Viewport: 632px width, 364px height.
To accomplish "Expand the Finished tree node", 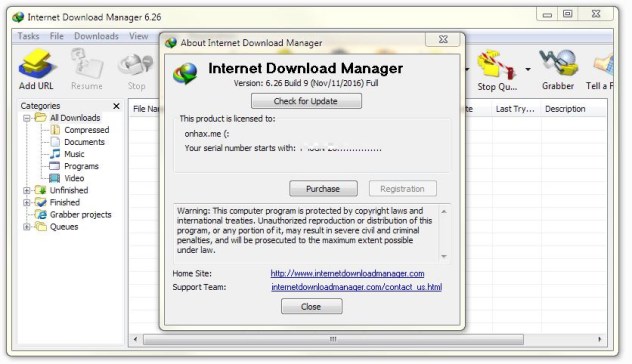I will tap(27, 202).
